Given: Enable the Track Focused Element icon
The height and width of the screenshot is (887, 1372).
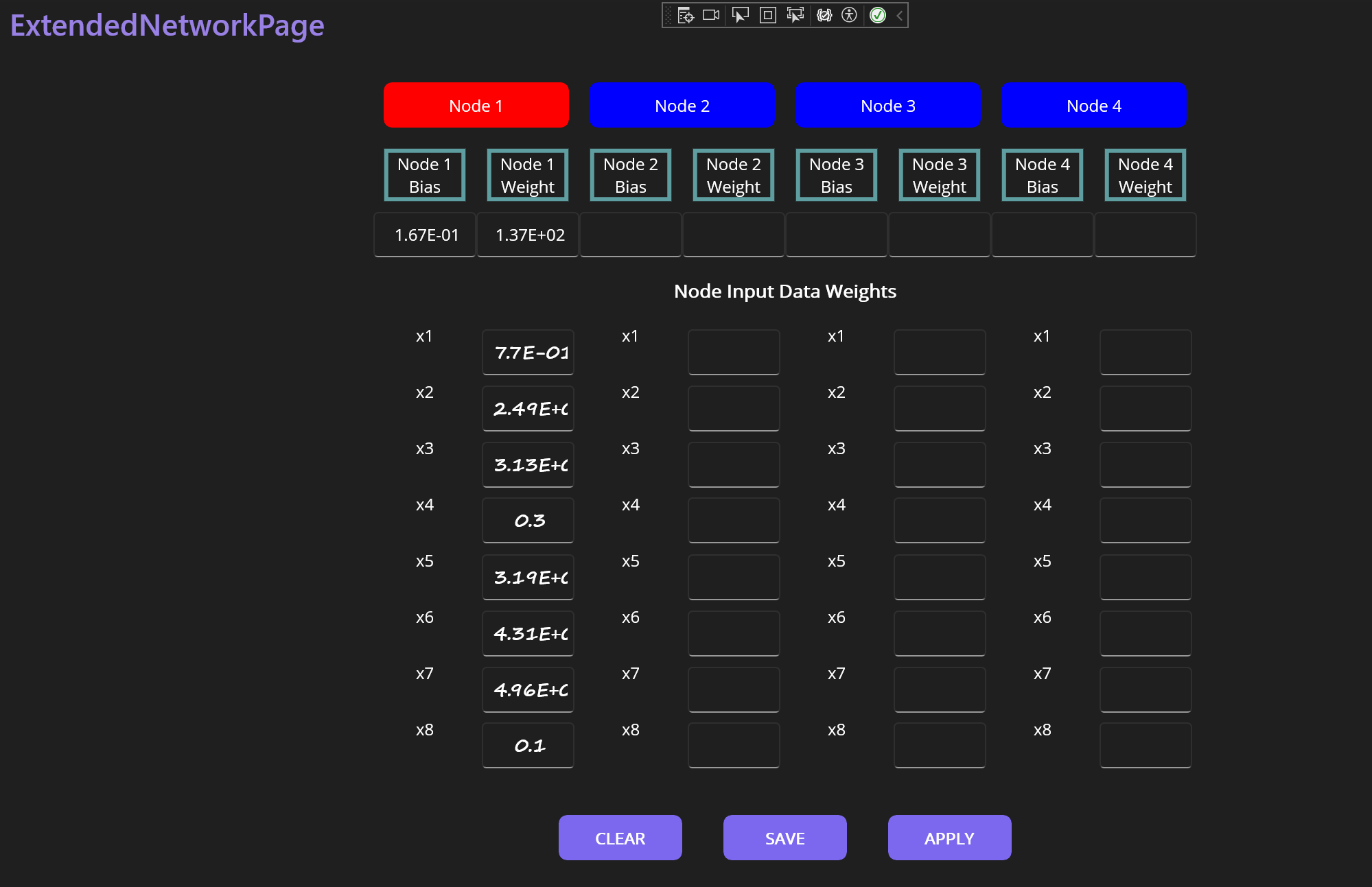Looking at the screenshot, I should point(795,15).
